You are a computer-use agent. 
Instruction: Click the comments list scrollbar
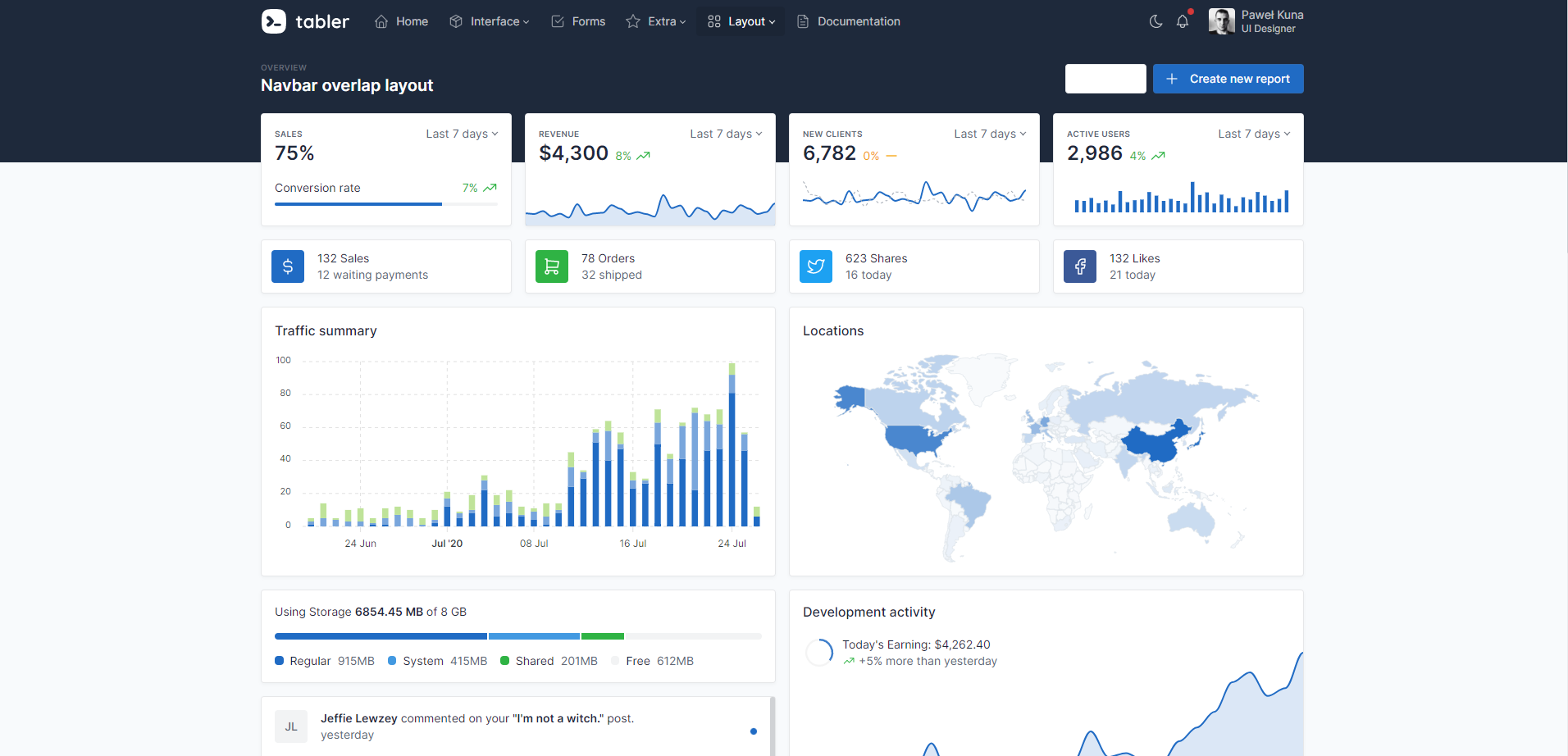773,726
